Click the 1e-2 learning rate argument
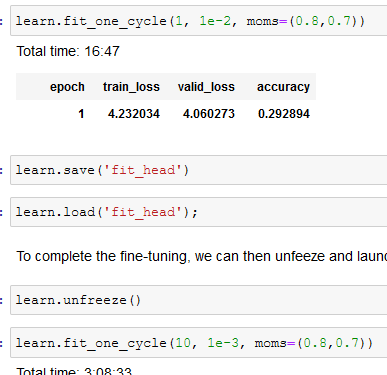The width and height of the screenshot is (387, 375). pos(215,21)
